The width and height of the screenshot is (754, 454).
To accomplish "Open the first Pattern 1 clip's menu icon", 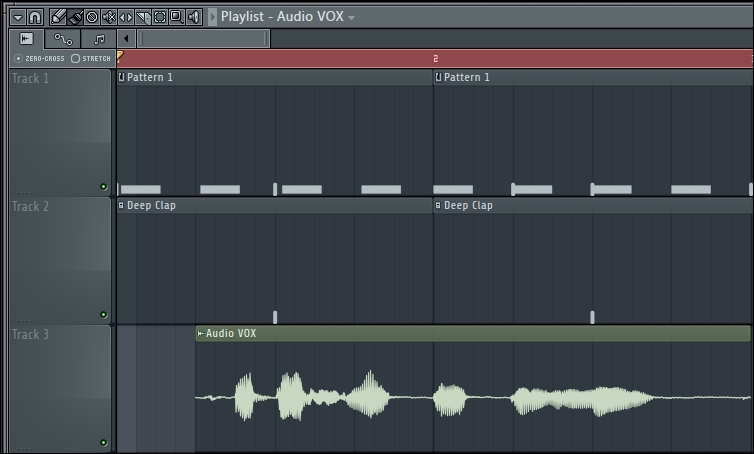I will (122, 77).
